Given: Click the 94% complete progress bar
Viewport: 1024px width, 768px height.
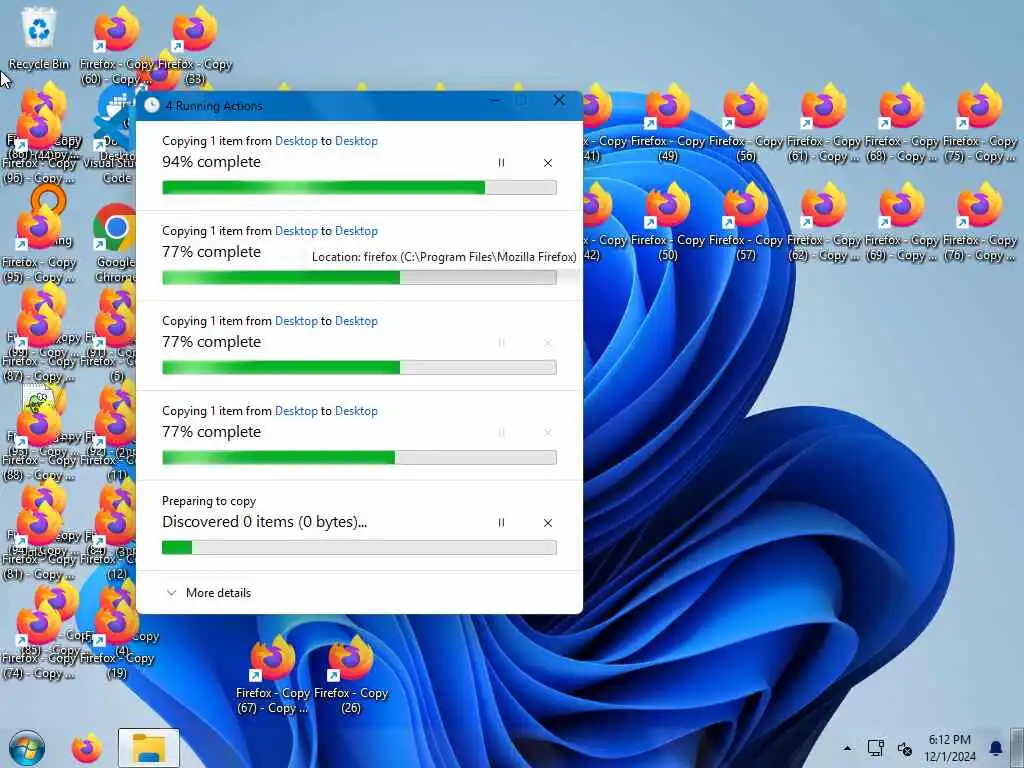Looking at the screenshot, I should 359,188.
